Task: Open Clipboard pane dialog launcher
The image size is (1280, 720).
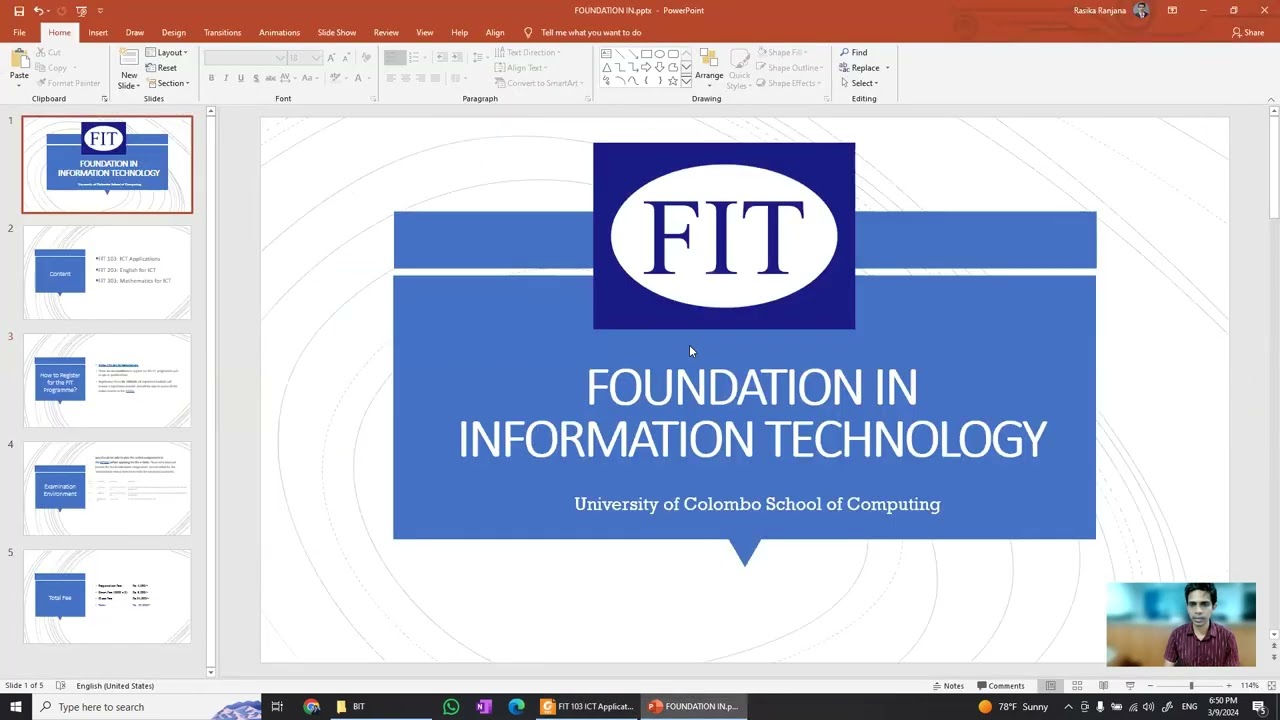Action: click(x=104, y=99)
